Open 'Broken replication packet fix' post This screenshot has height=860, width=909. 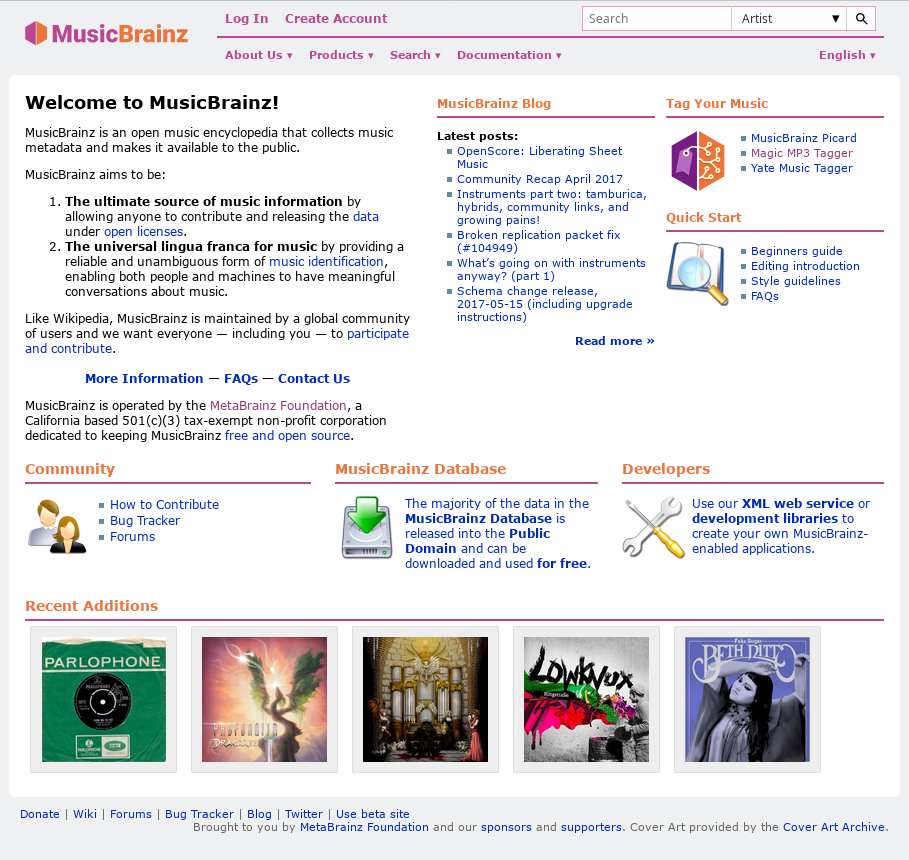click(x=539, y=241)
